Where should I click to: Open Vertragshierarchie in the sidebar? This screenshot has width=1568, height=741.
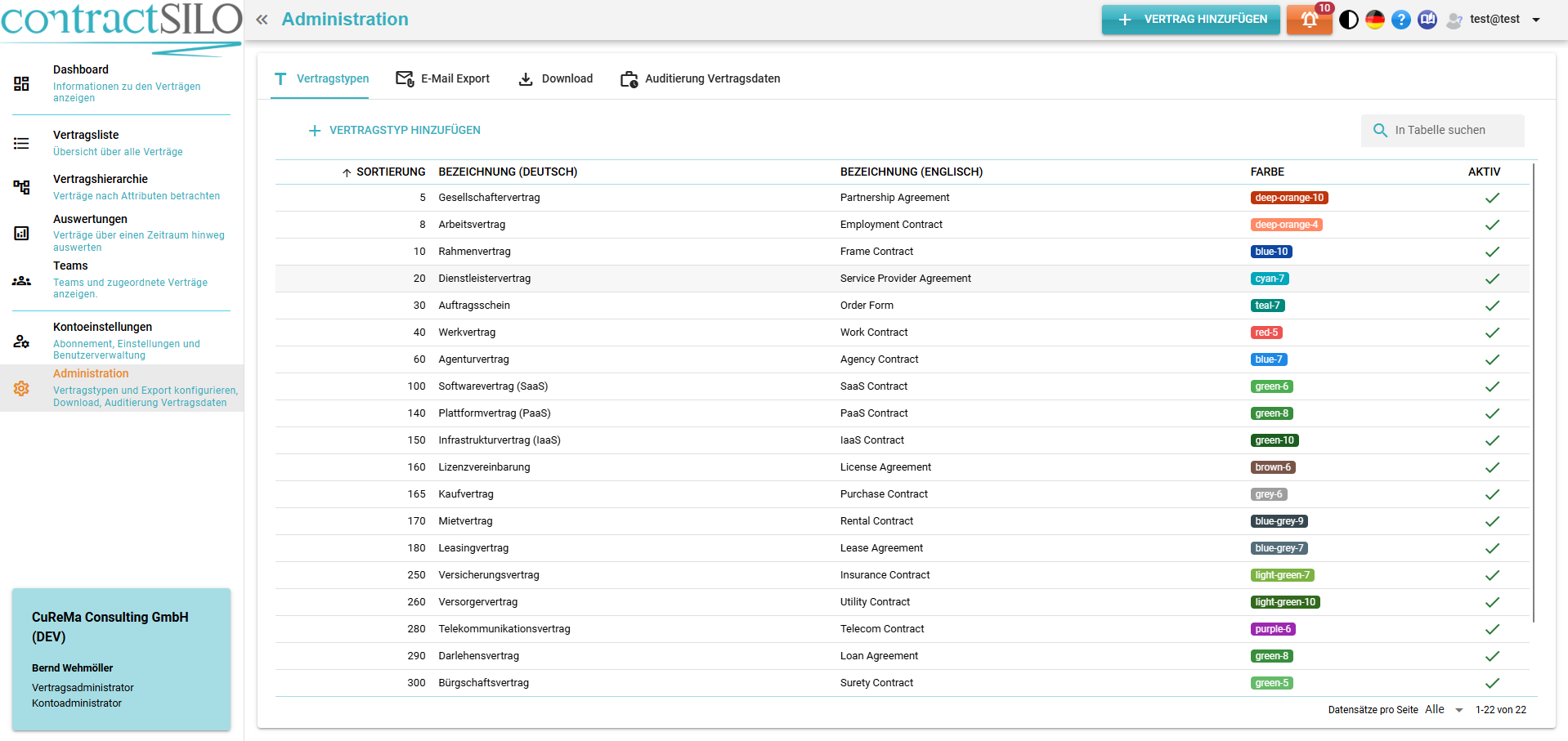(x=122, y=187)
